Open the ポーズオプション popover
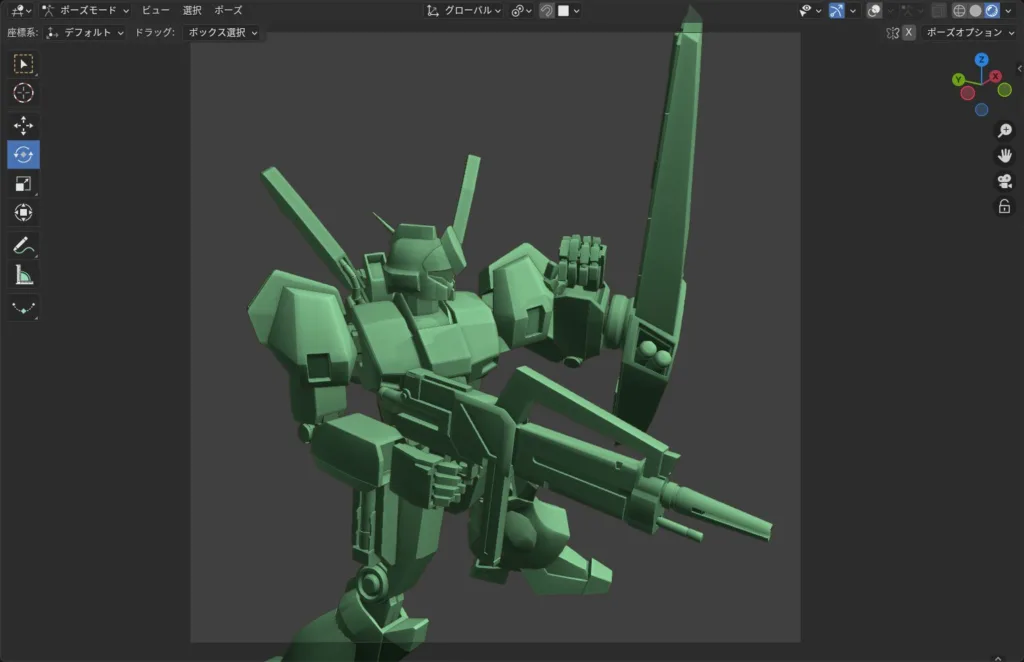The height and width of the screenshot is (662, 1024). coord(969,32)
